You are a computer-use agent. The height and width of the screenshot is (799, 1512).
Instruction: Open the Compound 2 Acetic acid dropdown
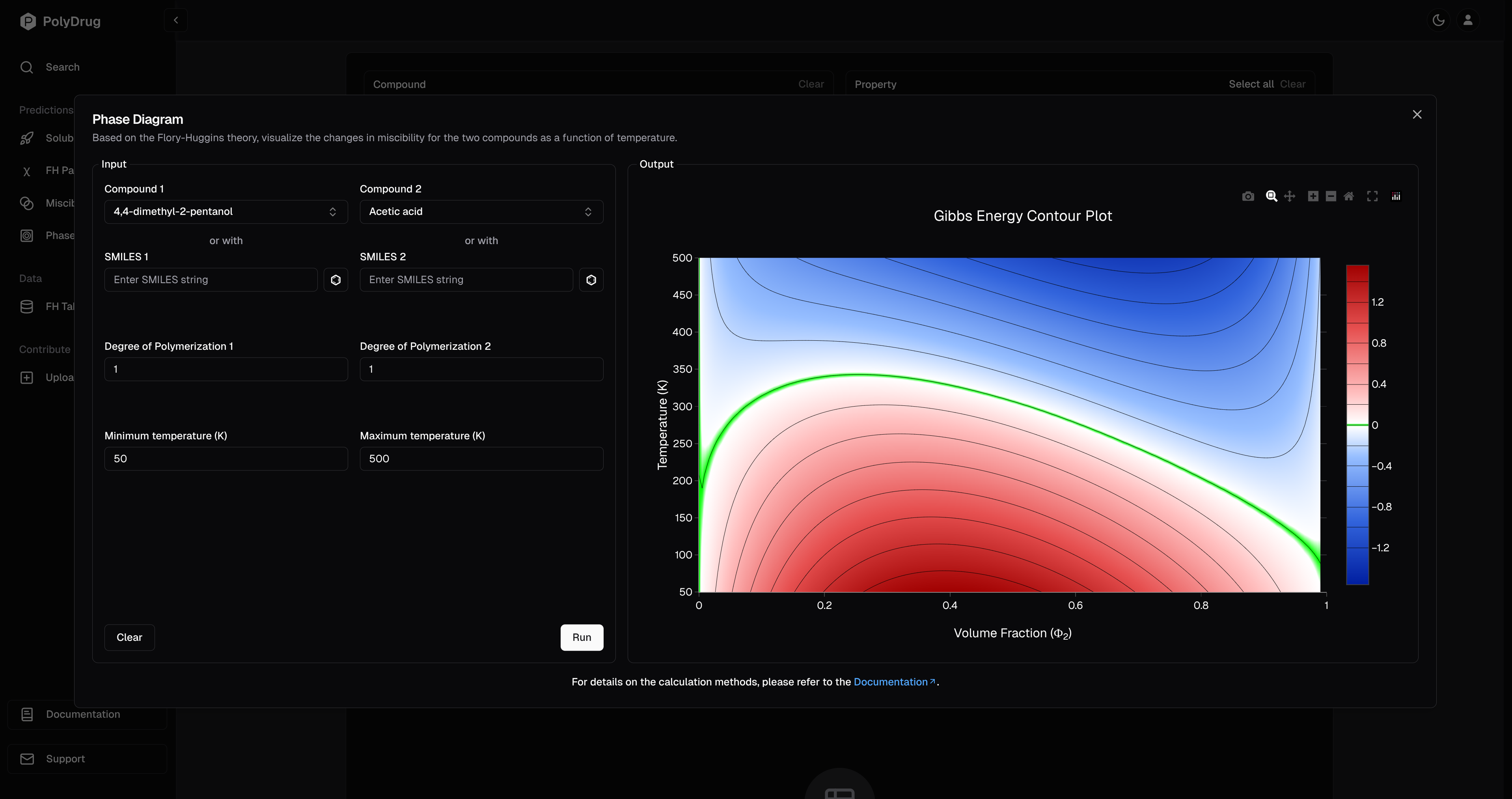tap(481, 211)
